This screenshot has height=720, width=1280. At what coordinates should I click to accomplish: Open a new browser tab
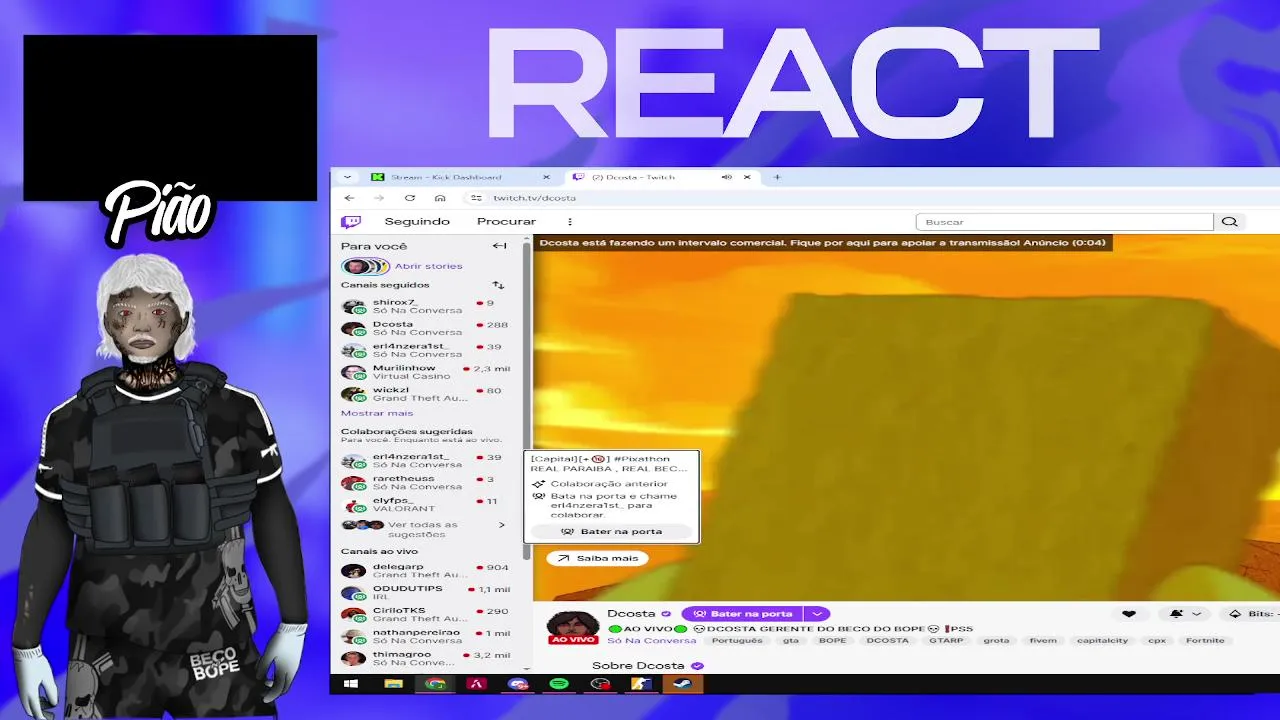[x=777, y=177]
